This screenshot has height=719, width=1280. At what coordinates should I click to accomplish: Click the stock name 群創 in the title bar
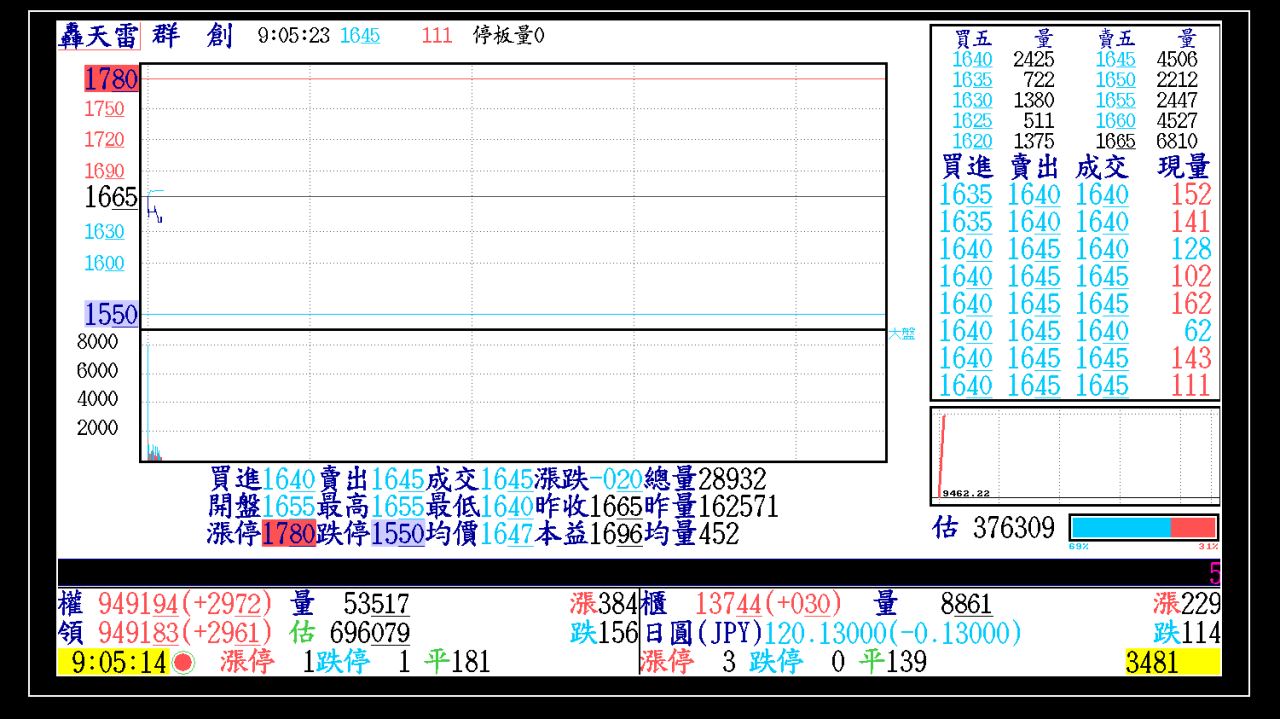click(195, 35)
